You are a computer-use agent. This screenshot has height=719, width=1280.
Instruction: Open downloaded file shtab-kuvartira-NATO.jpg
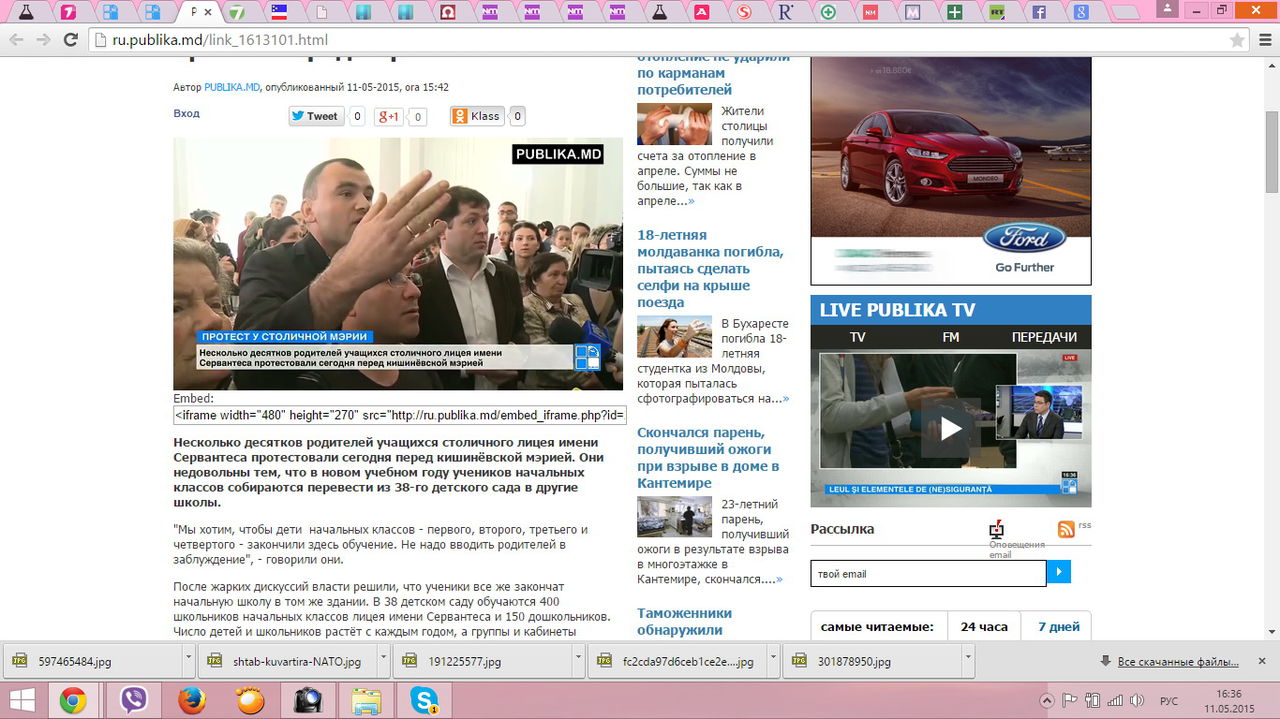[288, 661]
